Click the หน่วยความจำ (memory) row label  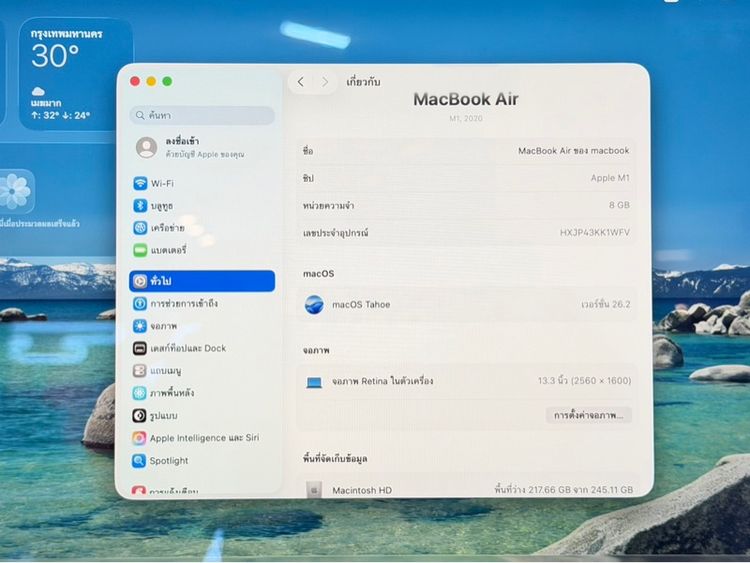[x=328, y=206]
